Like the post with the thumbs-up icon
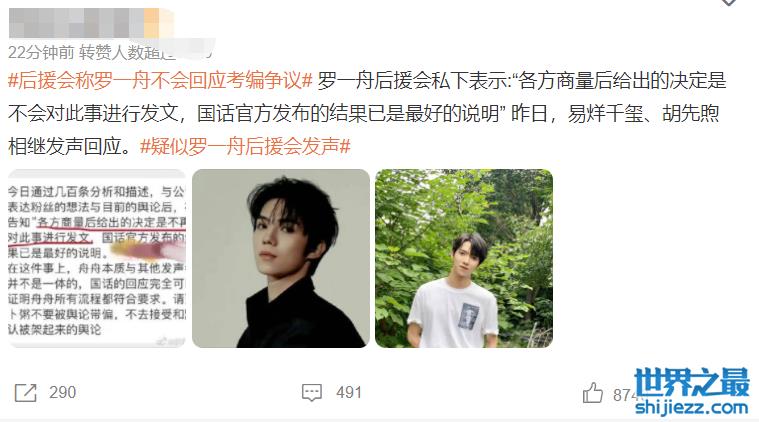Screen dimensions: 759x422 point(592,393)
